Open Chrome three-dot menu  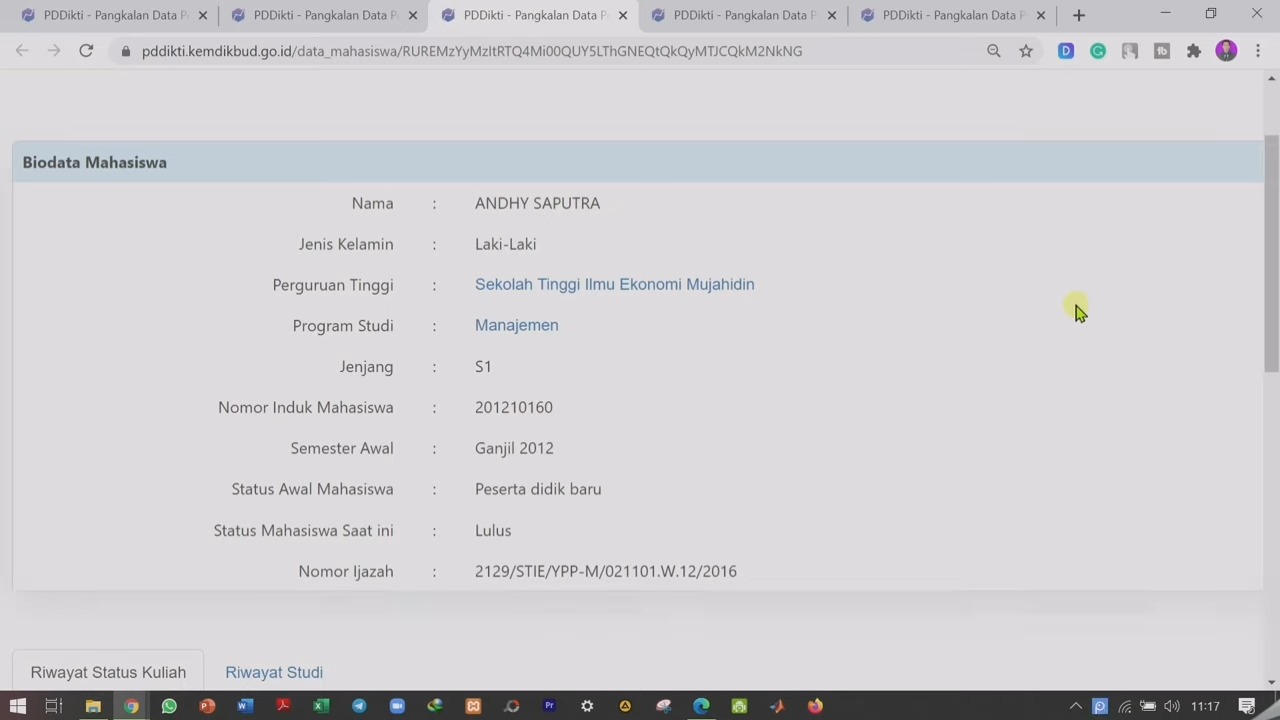1258,51
